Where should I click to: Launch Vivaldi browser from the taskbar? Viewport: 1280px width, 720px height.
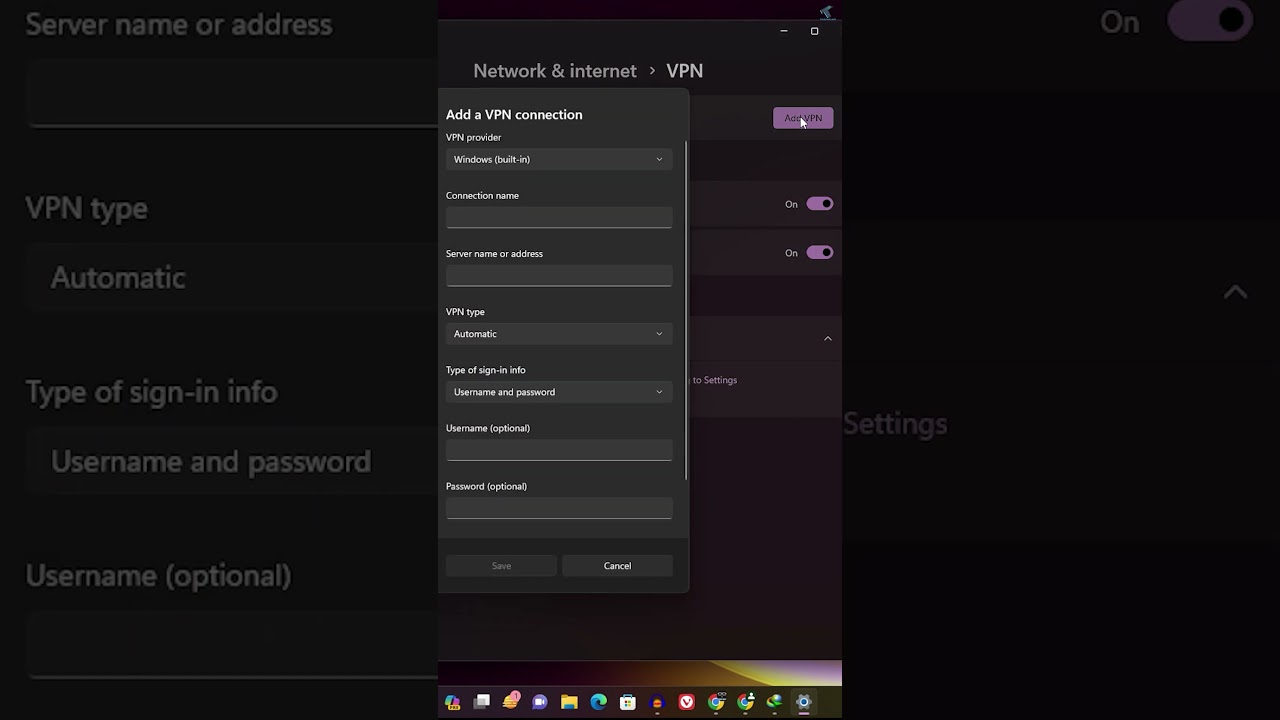coord(687,702)
